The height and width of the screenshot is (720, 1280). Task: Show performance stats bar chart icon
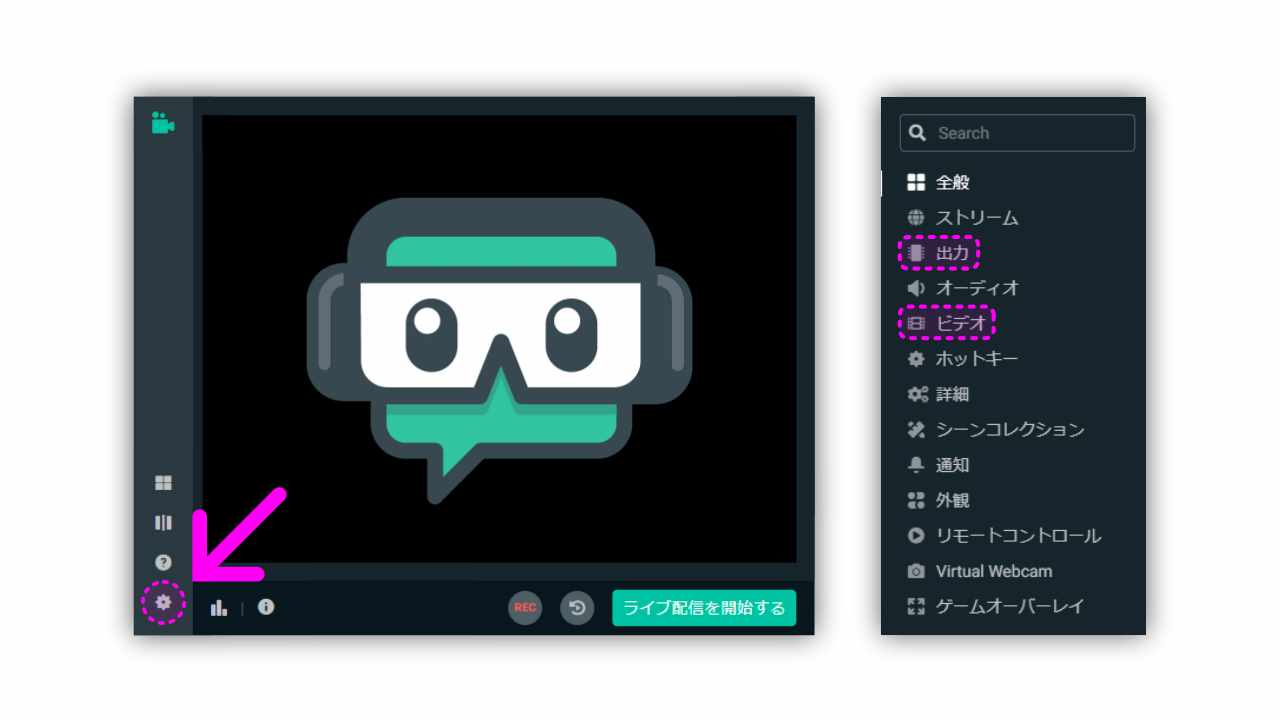tap(219, 607)
